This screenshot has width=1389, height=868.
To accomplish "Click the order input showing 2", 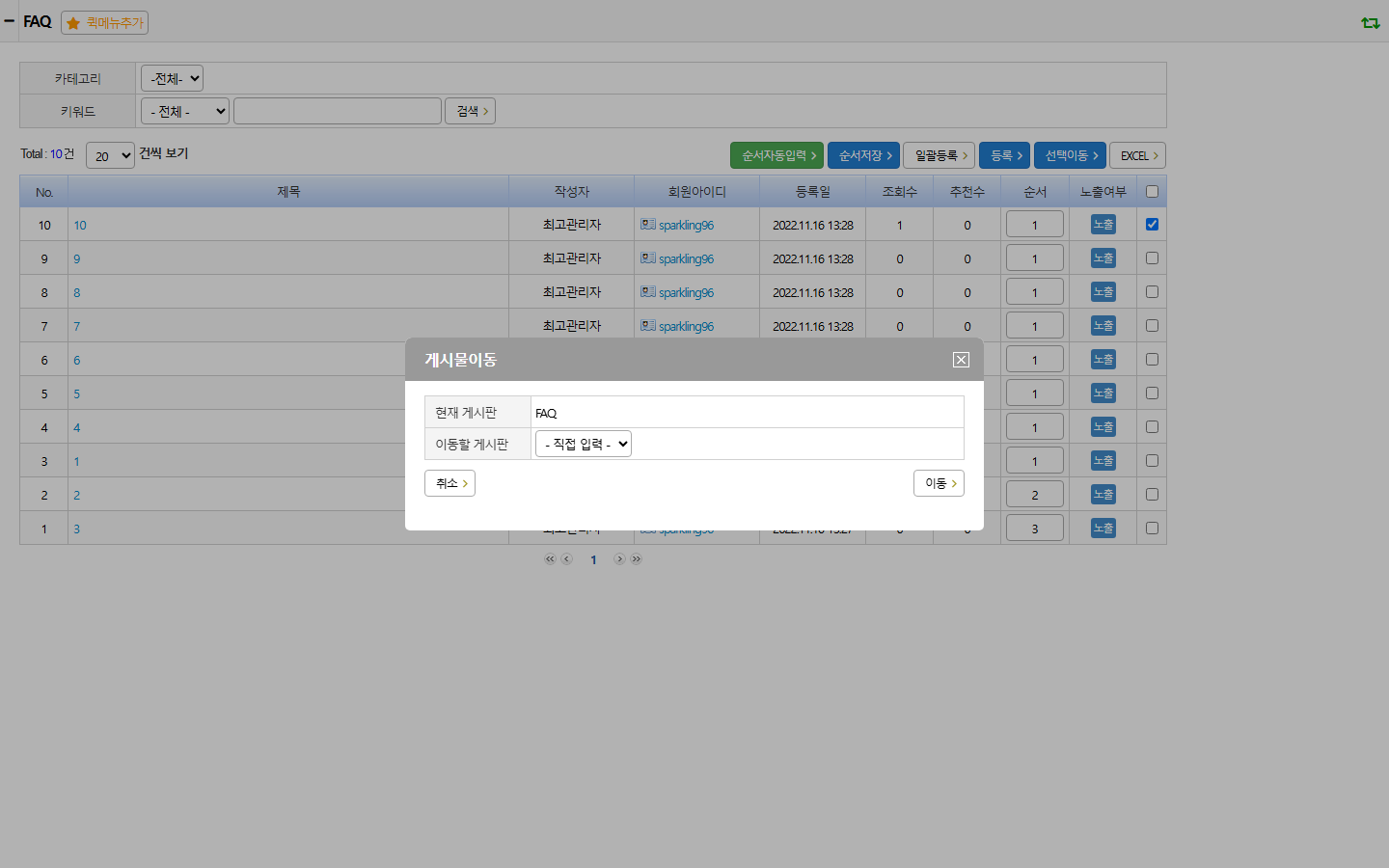I will (x=1035, y=494).
